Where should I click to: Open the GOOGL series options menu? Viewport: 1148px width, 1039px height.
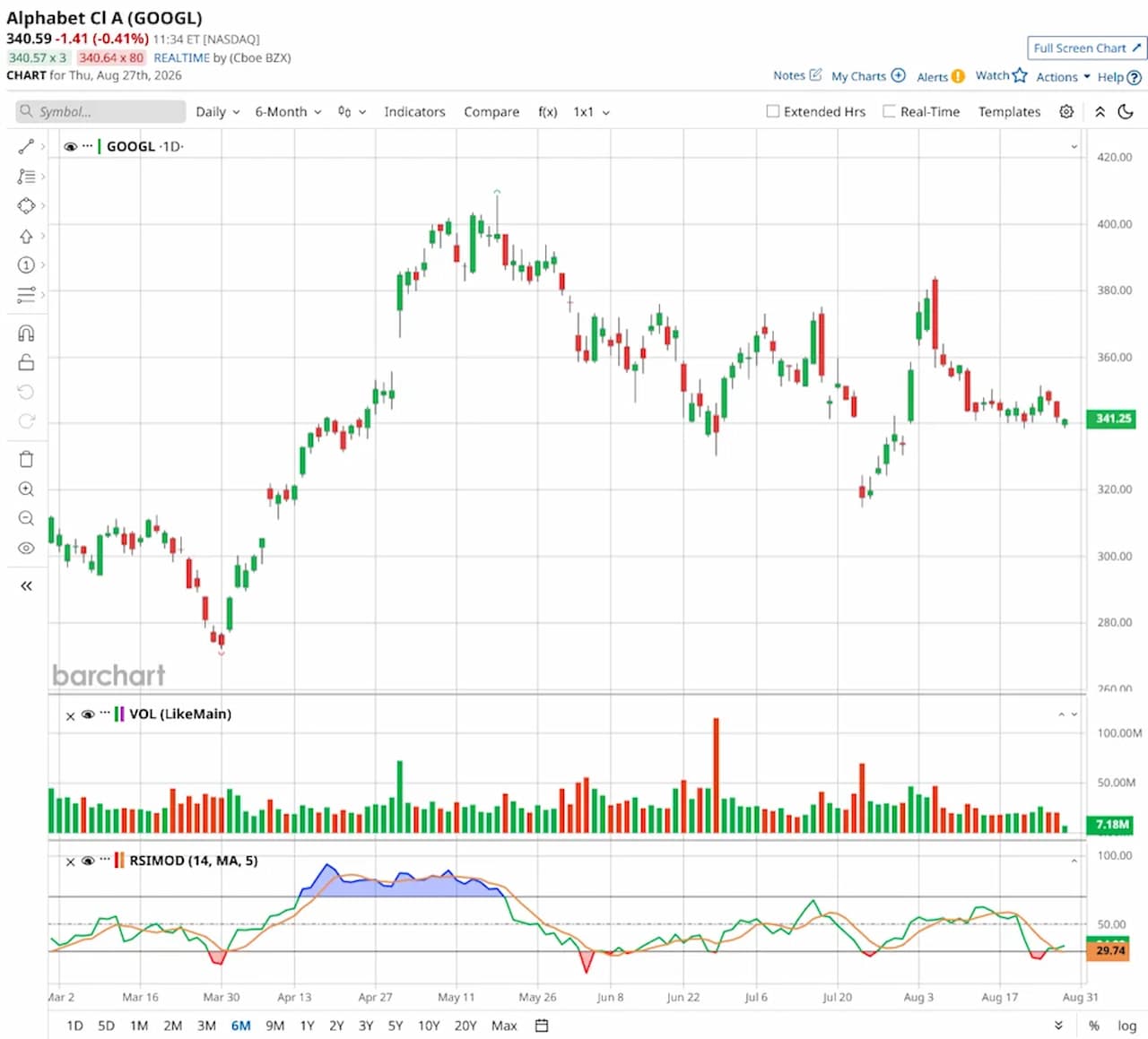point(87,146)
